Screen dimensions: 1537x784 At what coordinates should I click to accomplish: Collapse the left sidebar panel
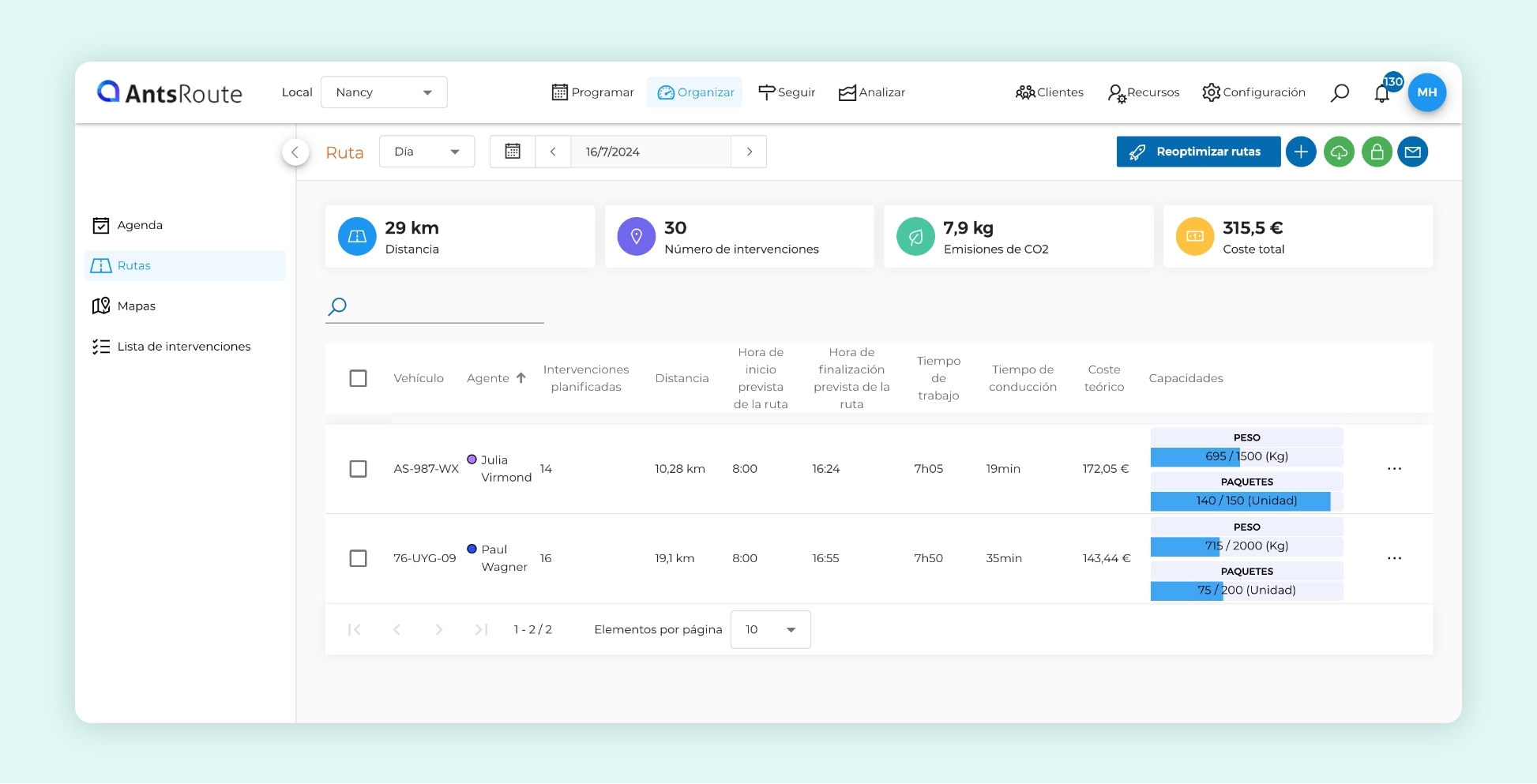tap(295, 152)
